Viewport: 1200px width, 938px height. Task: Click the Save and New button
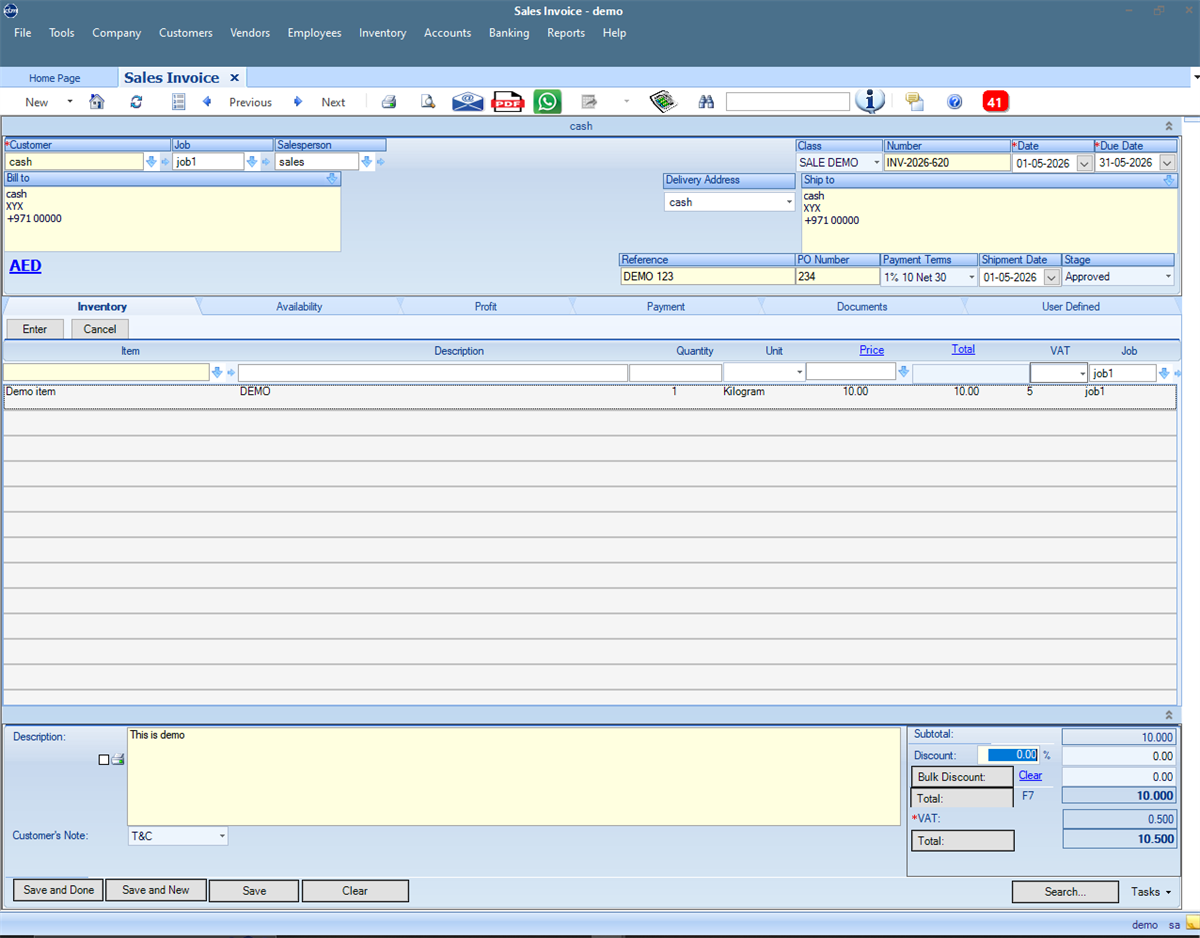tap(156, 890)
